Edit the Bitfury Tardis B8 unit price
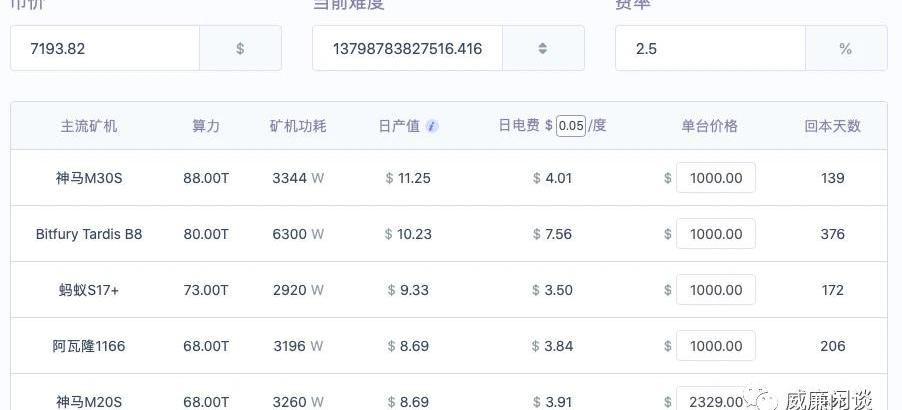The image size is (902, 410). pos(715,234)
